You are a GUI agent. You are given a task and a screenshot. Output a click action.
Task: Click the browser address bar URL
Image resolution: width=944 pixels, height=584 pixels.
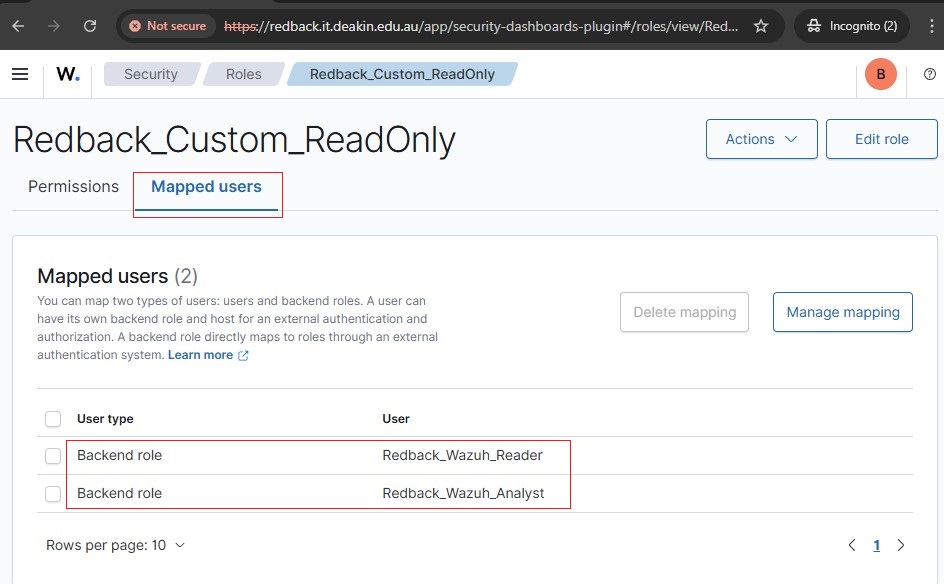[480, 26]
